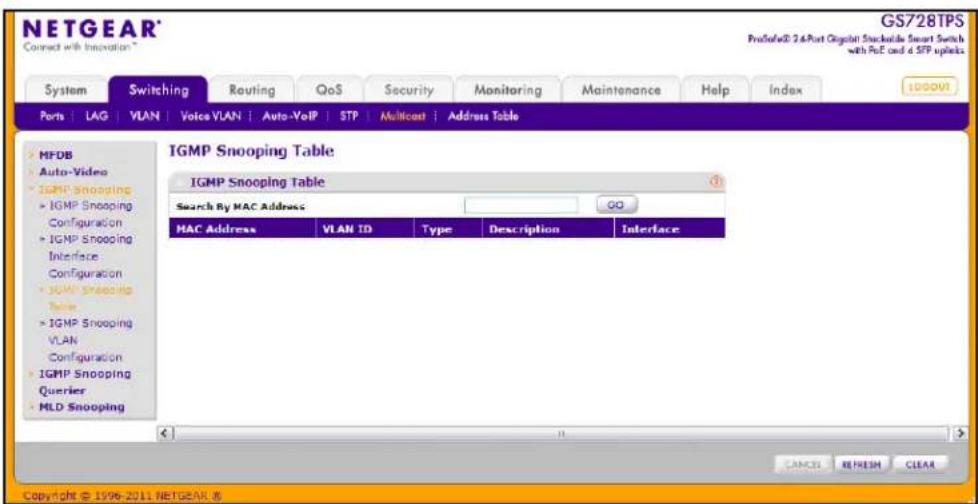Open the QoS tab
978x504 pixels.
click(x=329, y=90)
